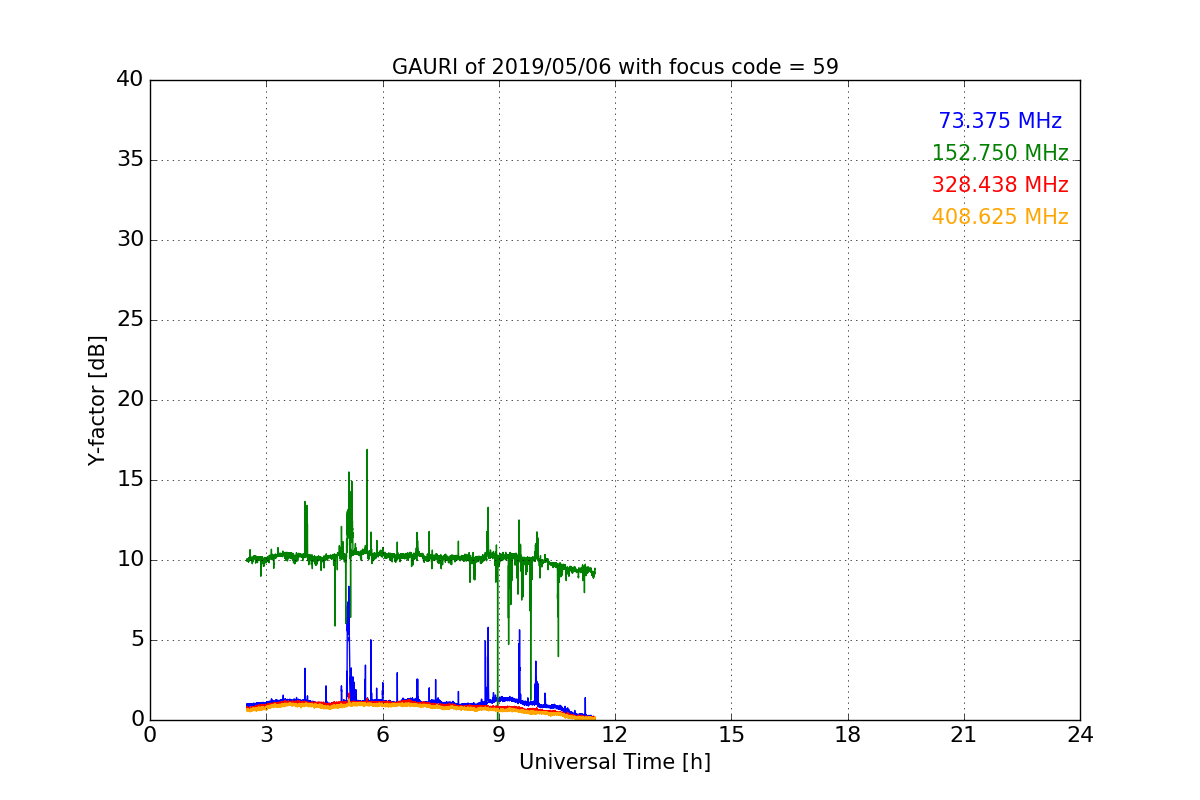Select the 408.625 MHz legend label

click(1000, 217)
